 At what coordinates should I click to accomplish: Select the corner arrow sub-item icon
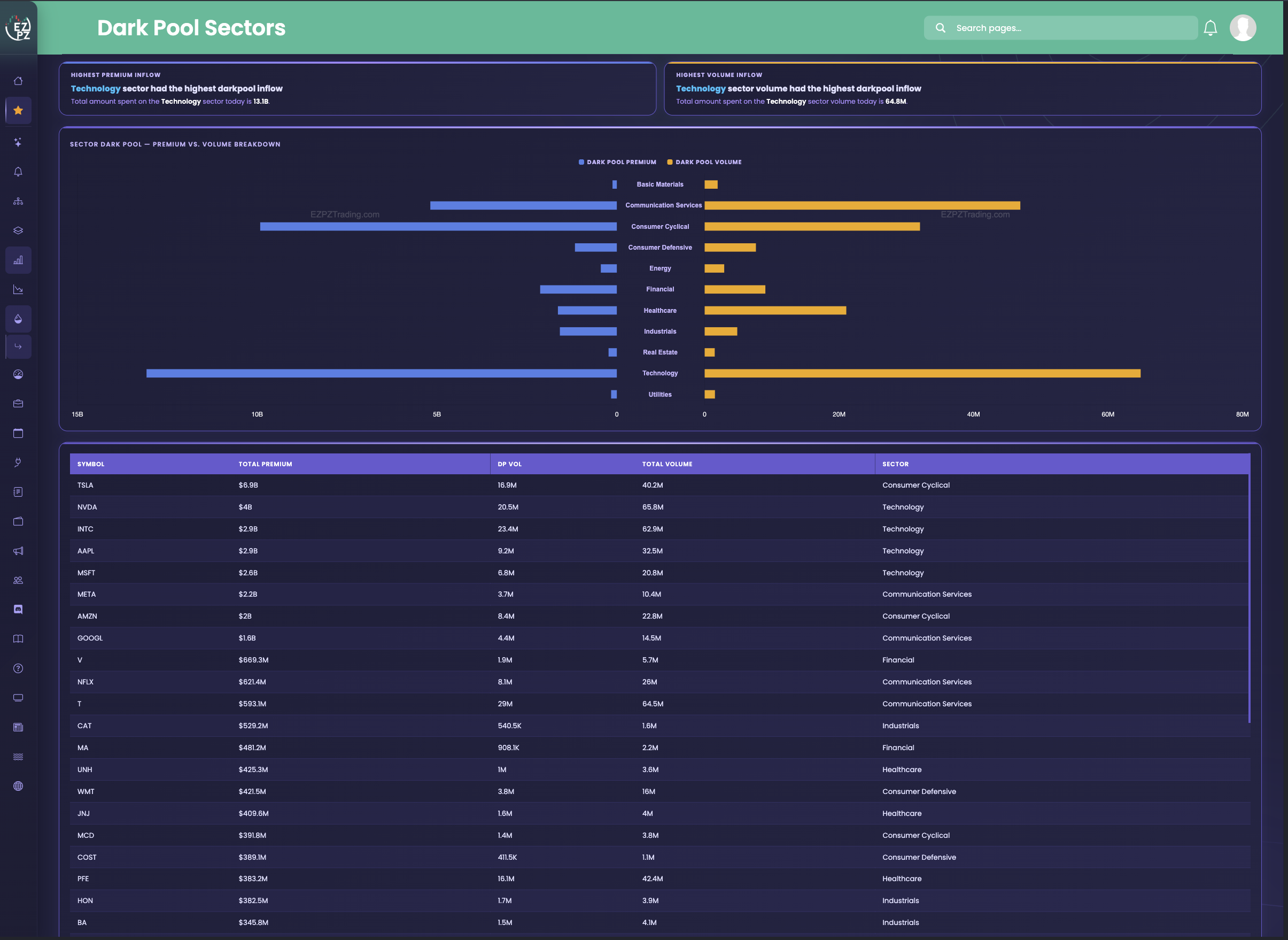18,346
